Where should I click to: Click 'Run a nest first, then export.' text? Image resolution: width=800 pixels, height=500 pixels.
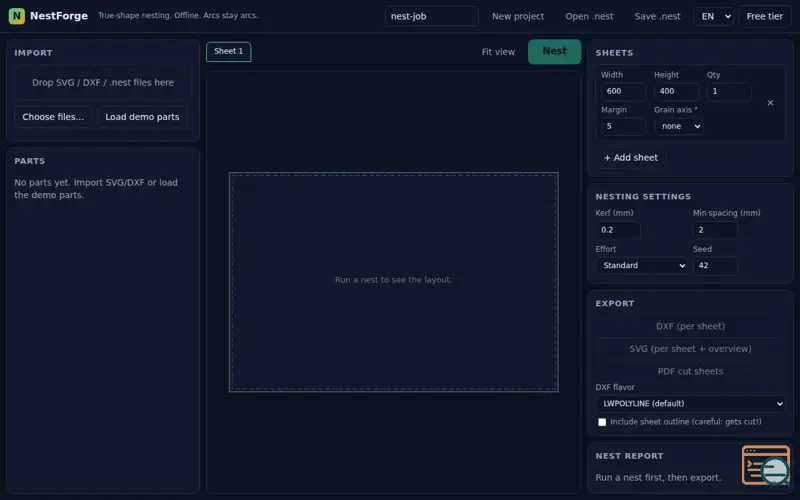click(x=658, y=478)
